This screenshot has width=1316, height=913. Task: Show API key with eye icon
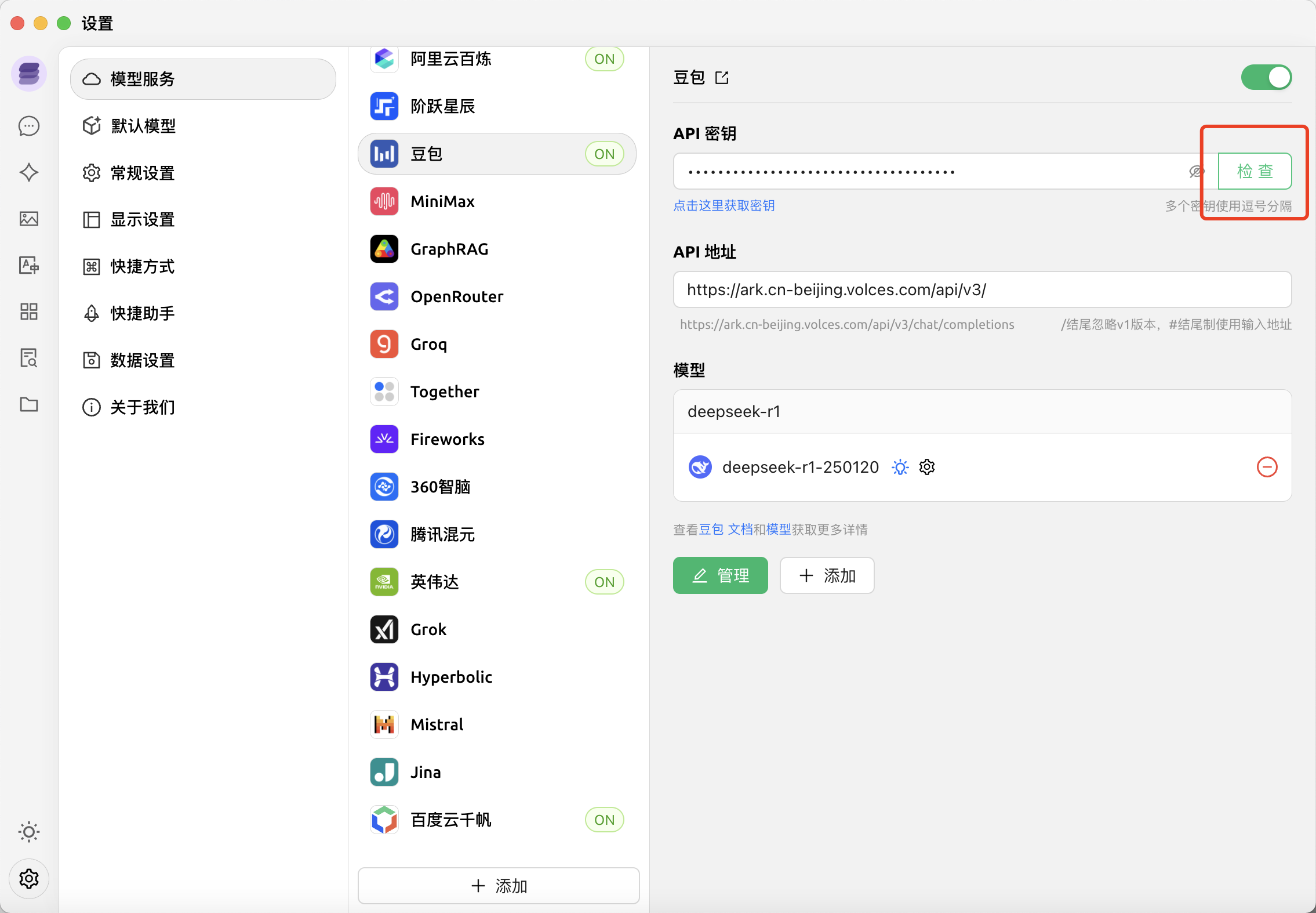[1196, 172]
